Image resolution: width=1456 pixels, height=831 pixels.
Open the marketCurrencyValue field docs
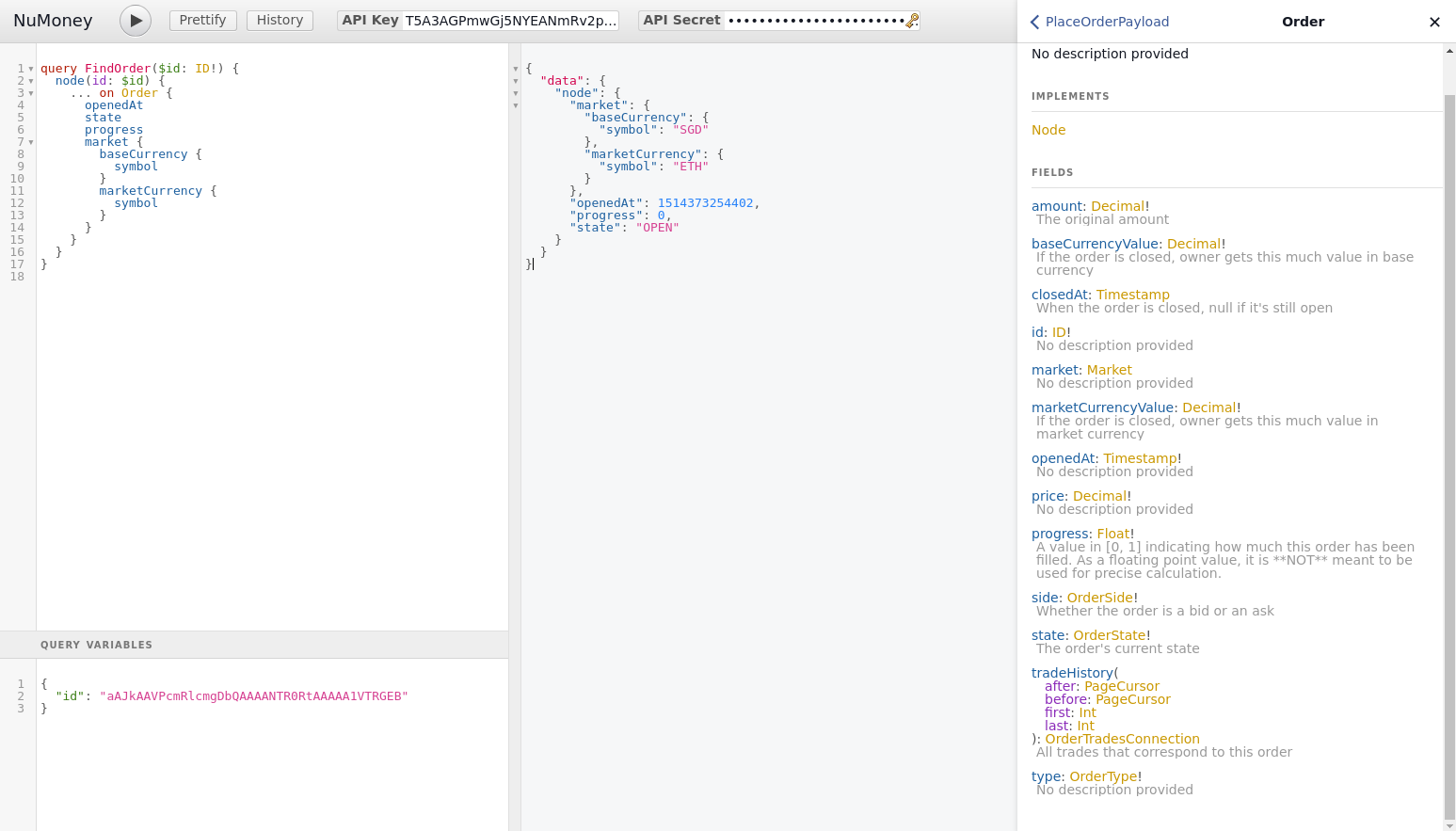1103,408
